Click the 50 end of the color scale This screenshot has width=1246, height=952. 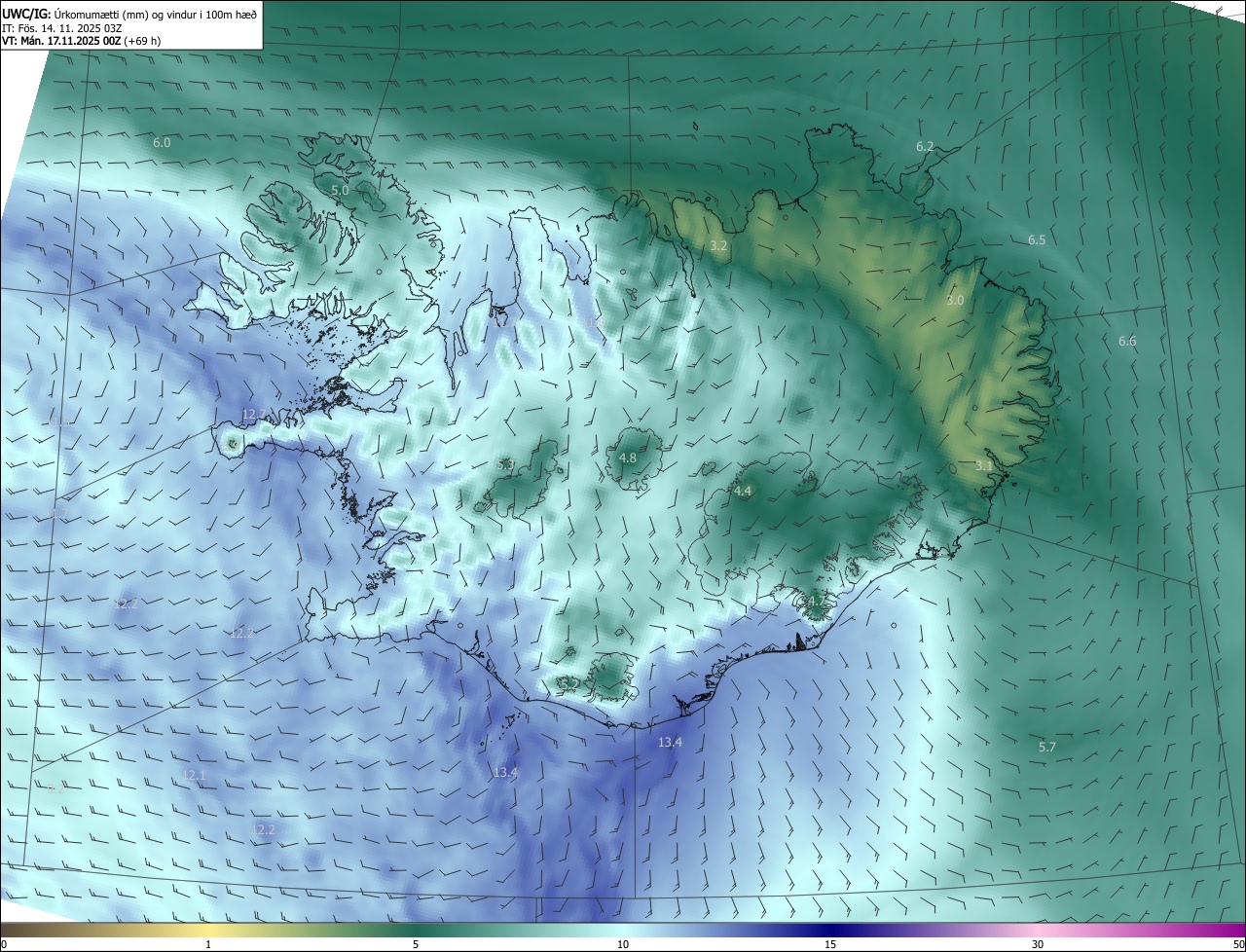tap(1238, 944)
